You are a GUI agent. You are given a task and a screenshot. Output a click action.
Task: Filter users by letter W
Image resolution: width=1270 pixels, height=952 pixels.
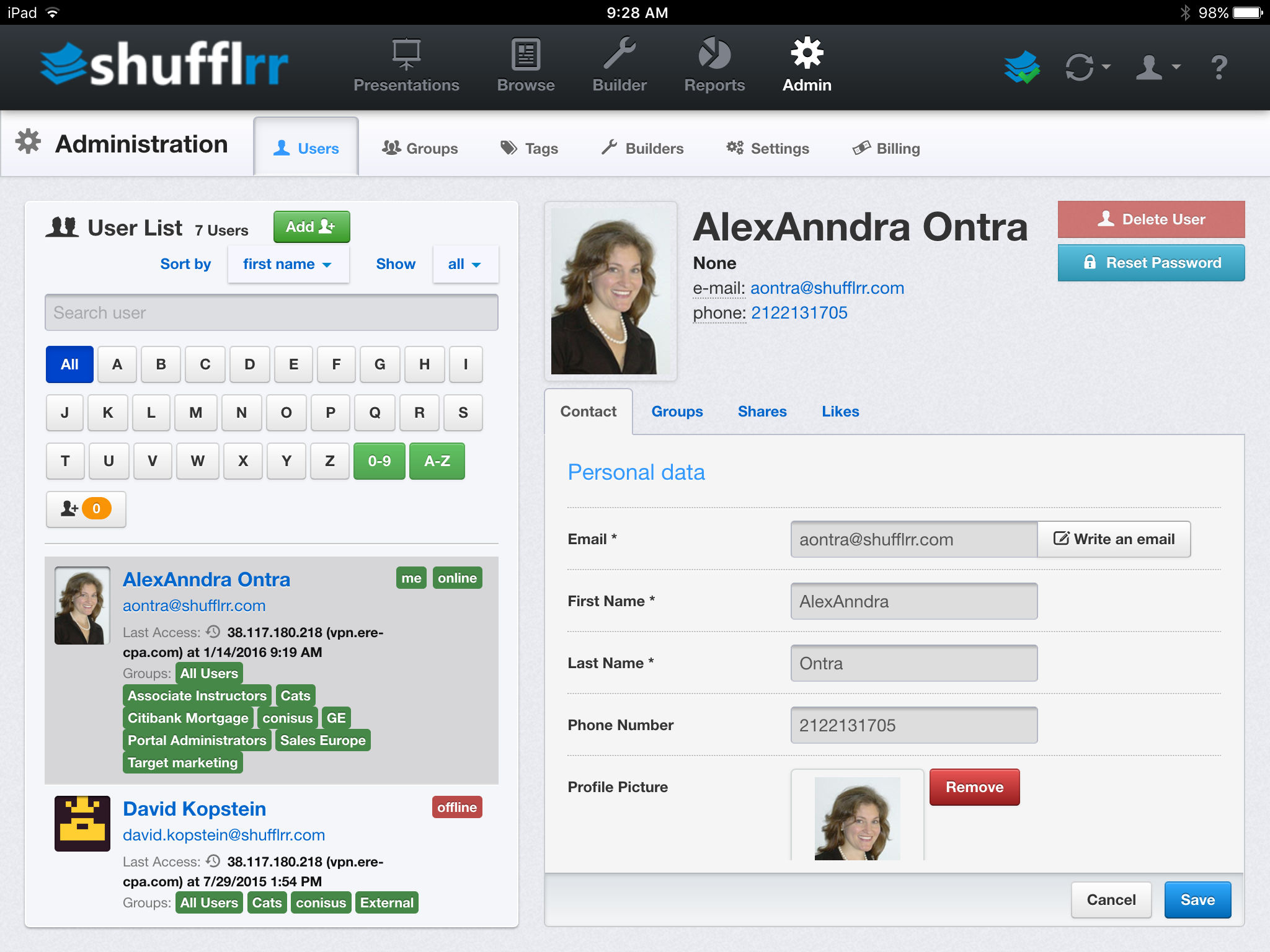pyautogui.click(x=197, y=461)
